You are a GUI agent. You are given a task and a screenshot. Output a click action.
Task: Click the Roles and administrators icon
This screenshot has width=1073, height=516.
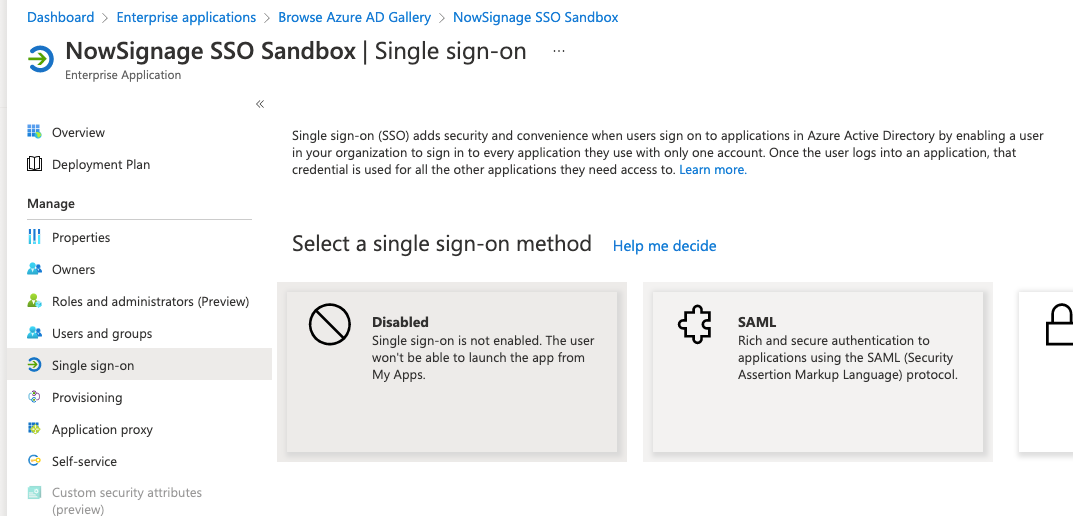click(x=34, y=301)
